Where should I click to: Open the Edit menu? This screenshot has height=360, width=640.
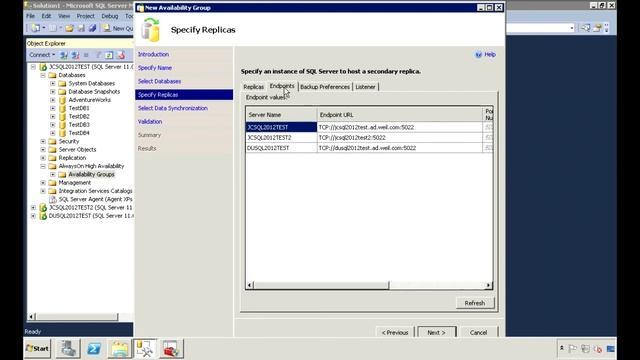point(46,16)
